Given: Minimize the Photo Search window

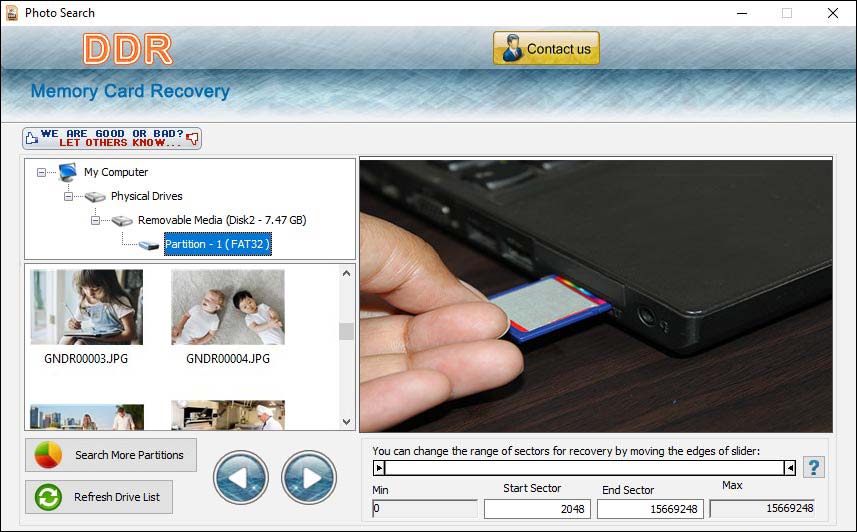Looking at the screenshot, I should (x=742, y=13).
